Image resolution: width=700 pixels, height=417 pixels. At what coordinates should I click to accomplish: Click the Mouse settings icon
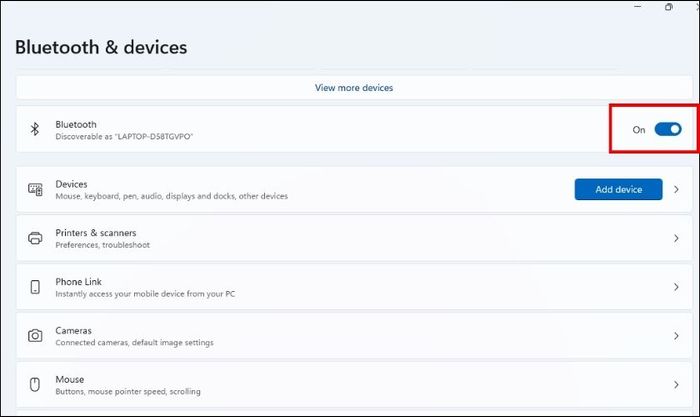click(x=35, y=384)
